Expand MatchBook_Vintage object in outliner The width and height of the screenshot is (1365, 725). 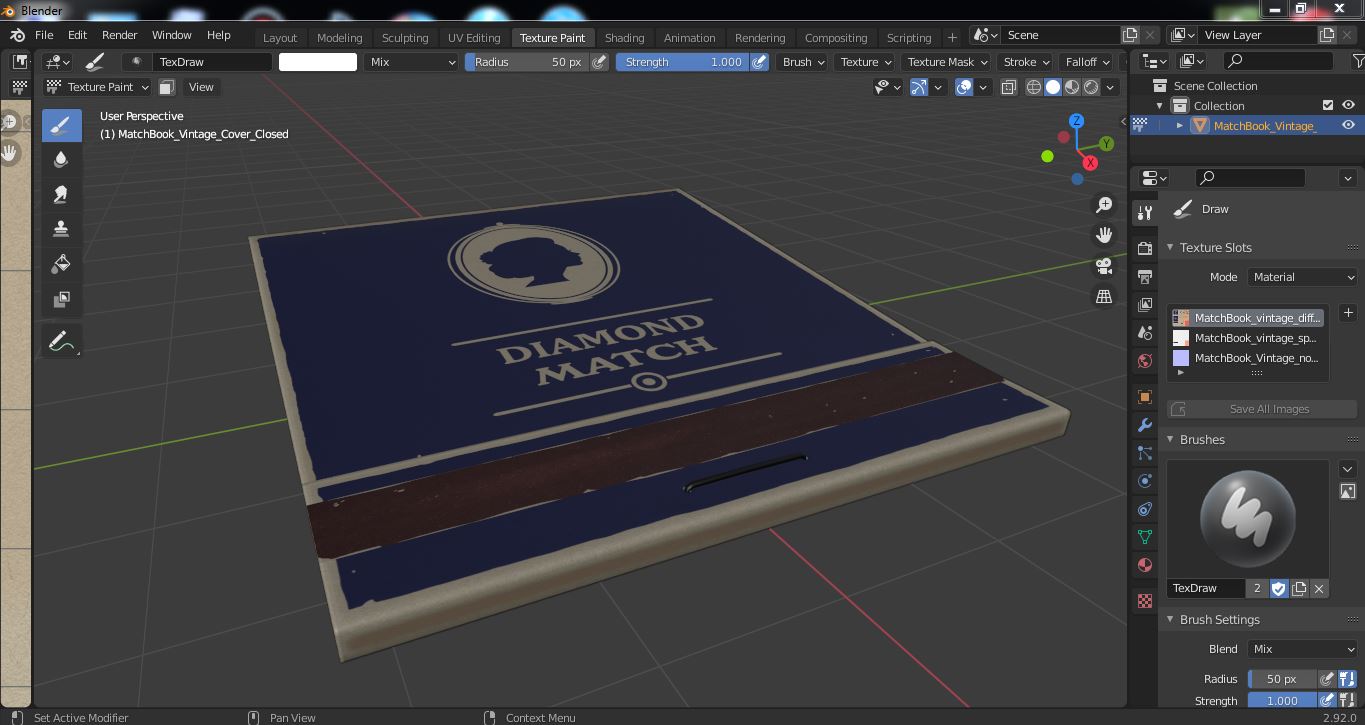[1180, 125]
